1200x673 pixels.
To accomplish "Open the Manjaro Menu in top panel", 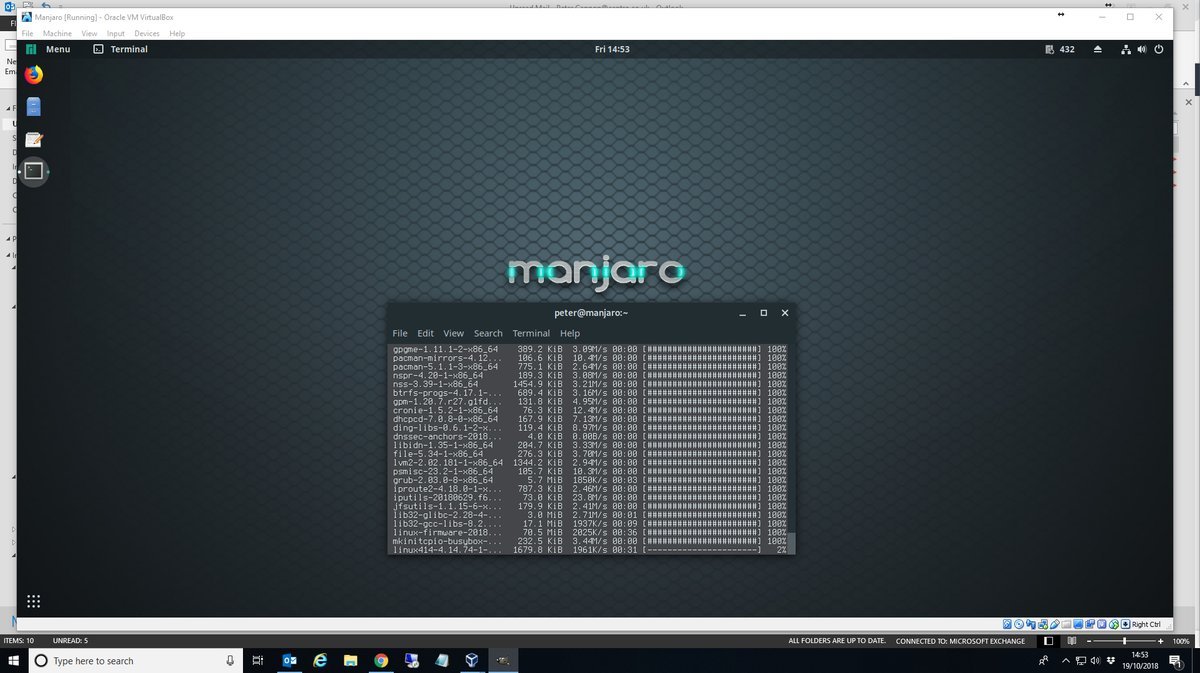I will (x=48, y=49).
